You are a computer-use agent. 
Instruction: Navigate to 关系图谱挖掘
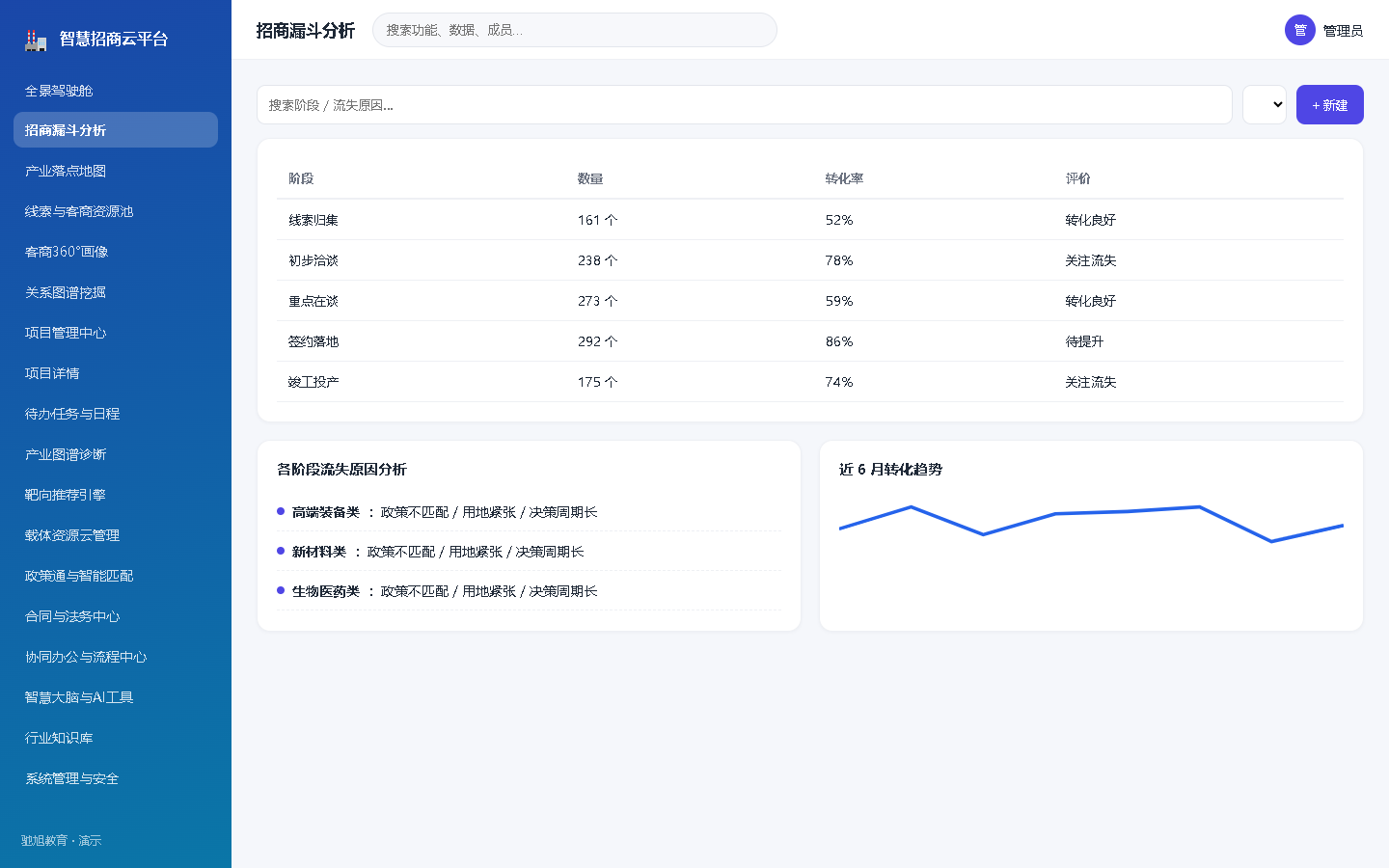pyautogui.click(x=116, y=292)
